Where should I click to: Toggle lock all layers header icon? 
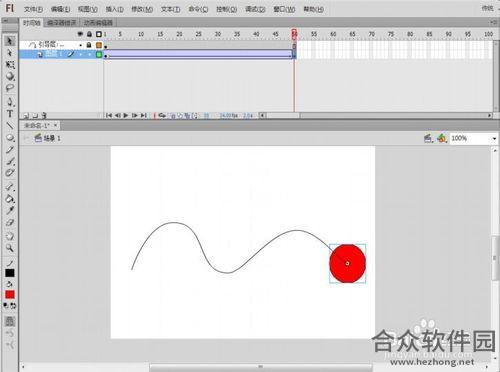tap(89, 34)
